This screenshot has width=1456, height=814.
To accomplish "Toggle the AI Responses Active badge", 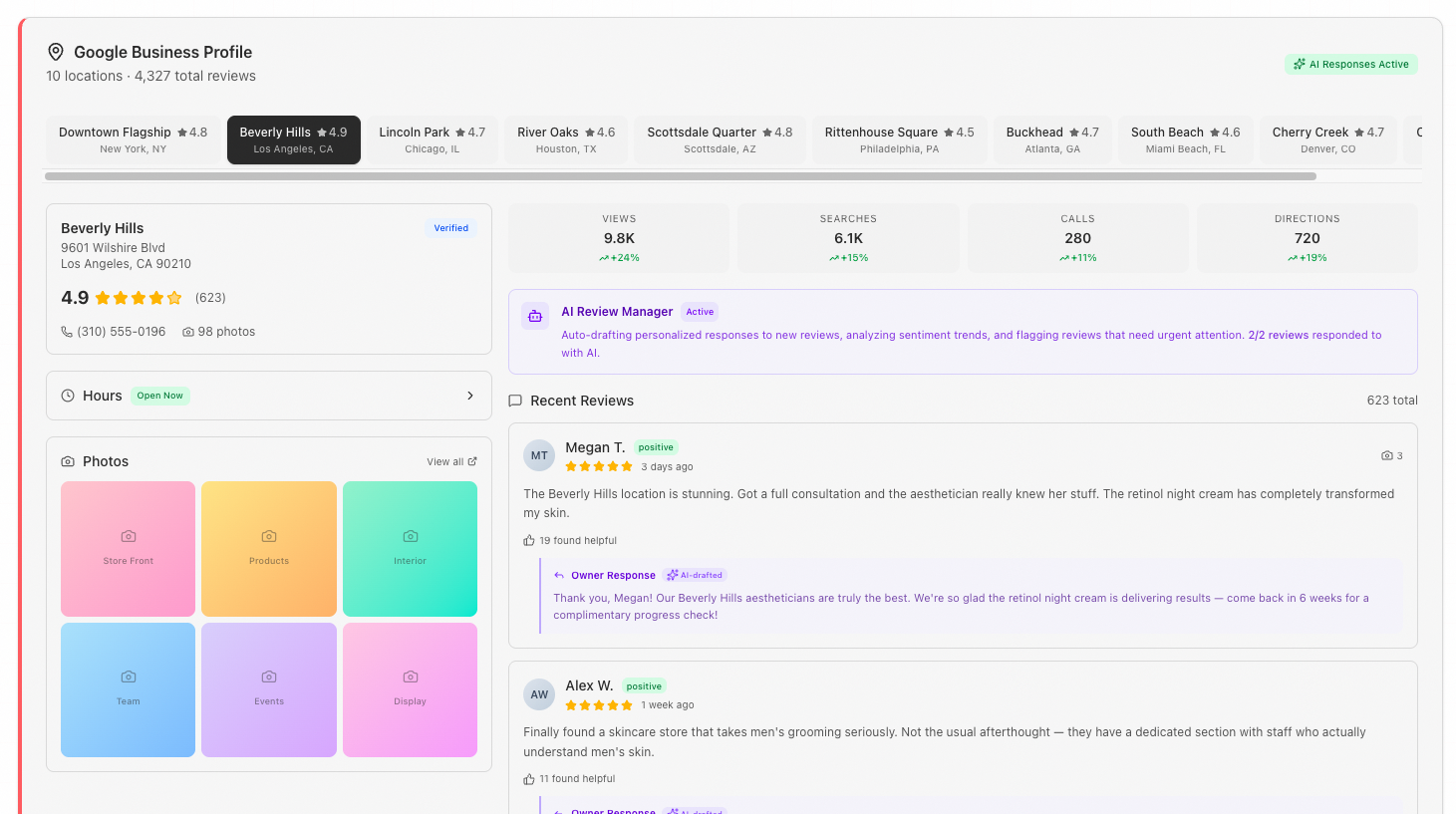I will click(x=1350, y=64).
